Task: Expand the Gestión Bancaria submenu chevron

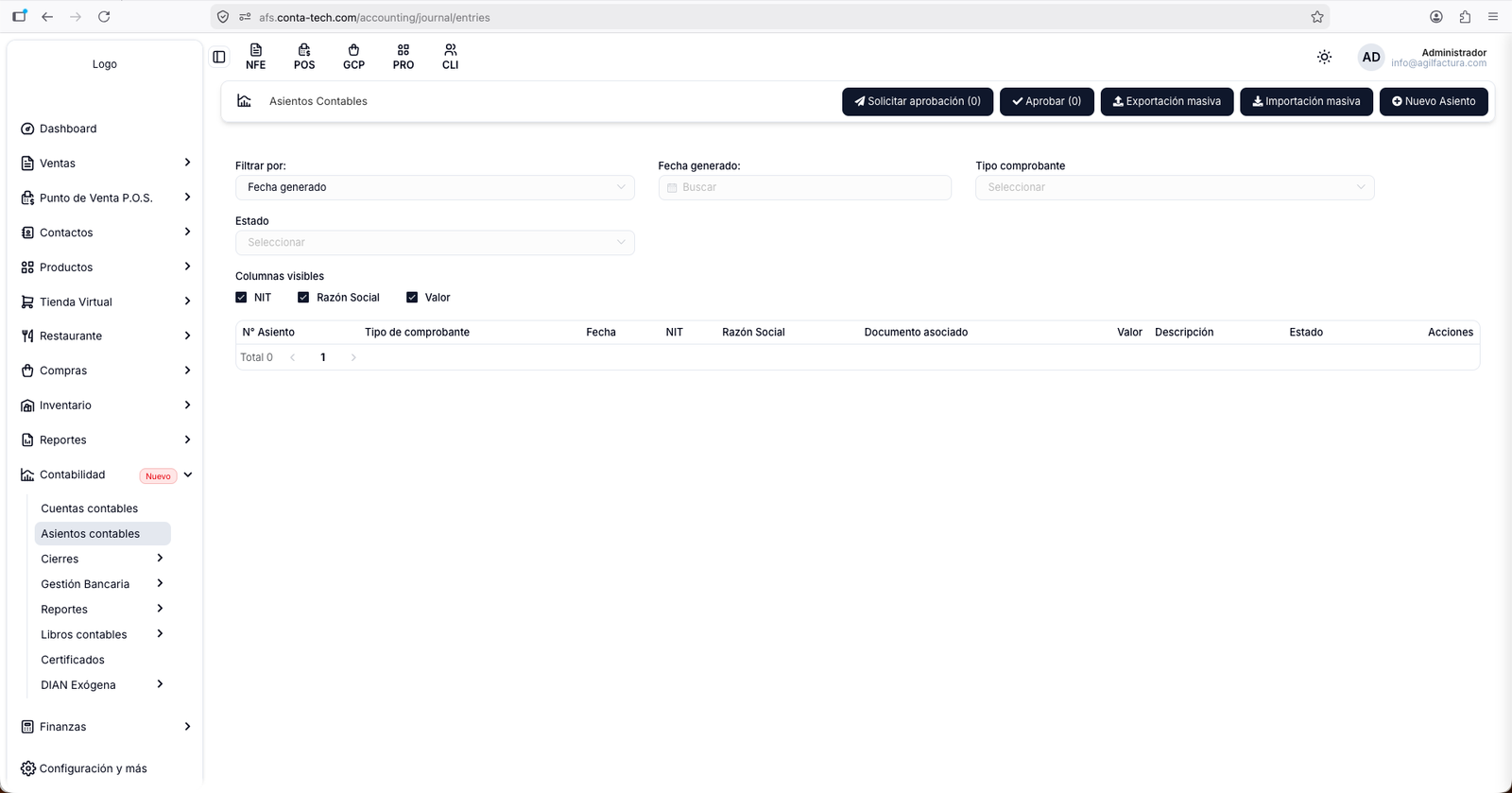Action: [160, 583]
